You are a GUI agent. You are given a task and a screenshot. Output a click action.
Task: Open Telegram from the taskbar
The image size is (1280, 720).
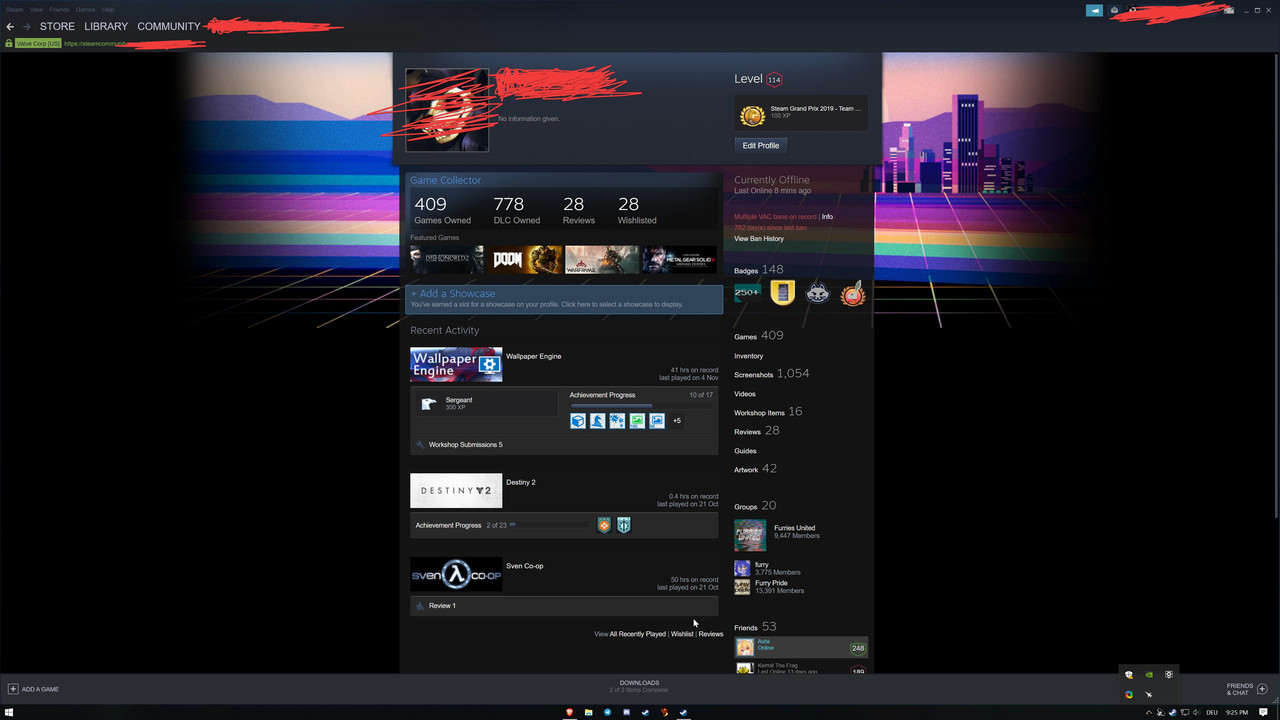point(608,712)
